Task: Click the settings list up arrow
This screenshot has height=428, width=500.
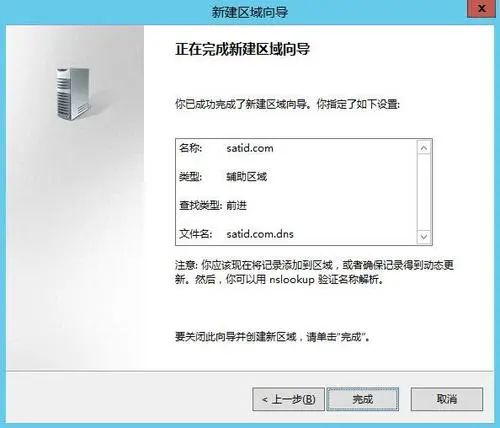Action: pos(424,148)
